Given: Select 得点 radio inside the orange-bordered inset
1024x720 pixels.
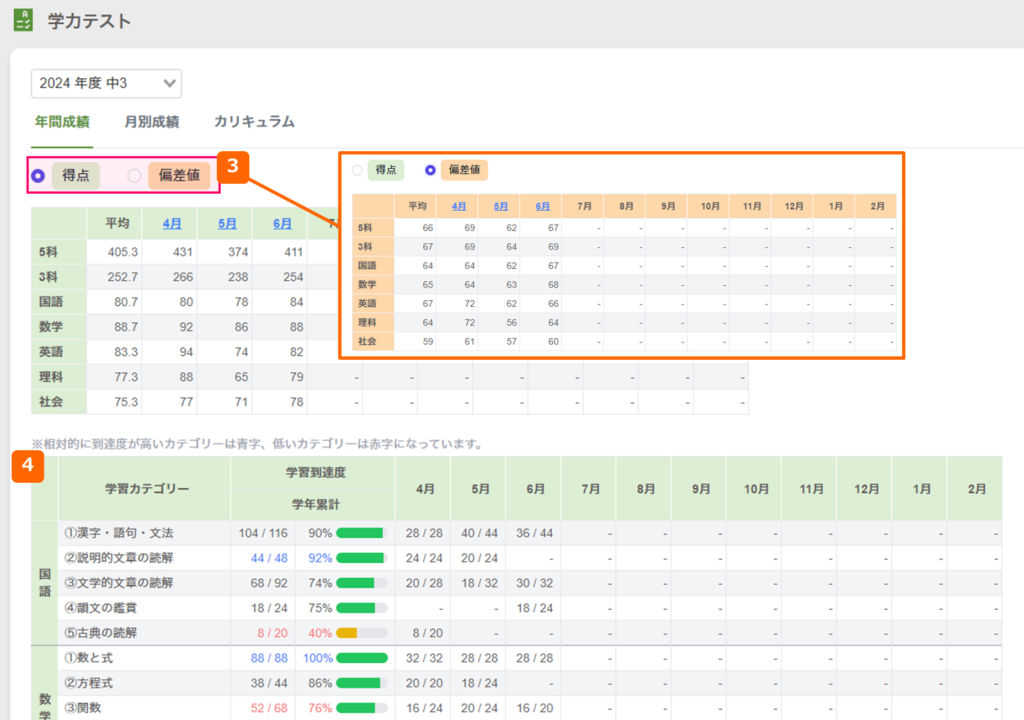Looking at the screenshot, I should 357,170.
